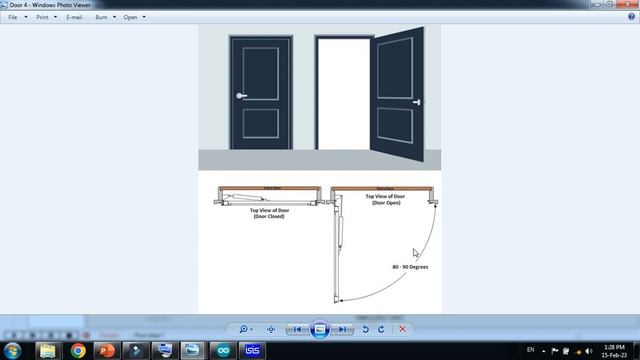Delete the photo with red X

402,329
